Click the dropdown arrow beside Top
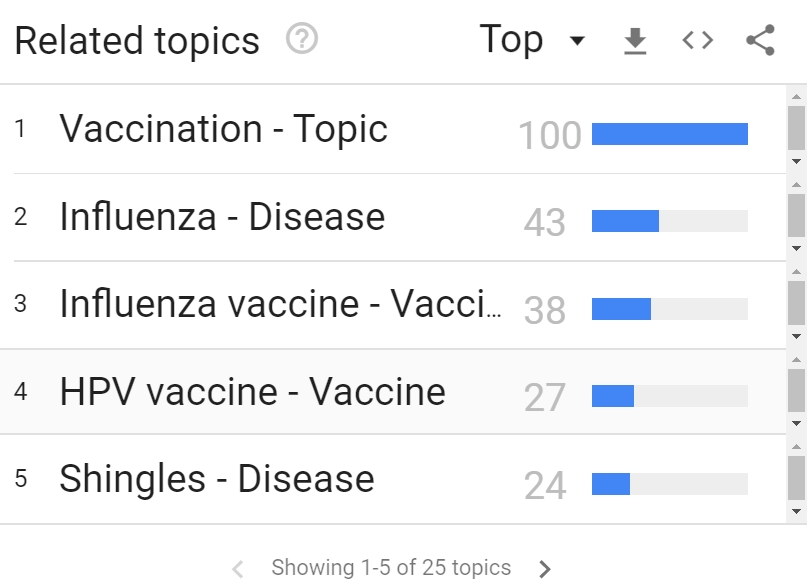Screen dimensions: 807x585 (576, 42)
